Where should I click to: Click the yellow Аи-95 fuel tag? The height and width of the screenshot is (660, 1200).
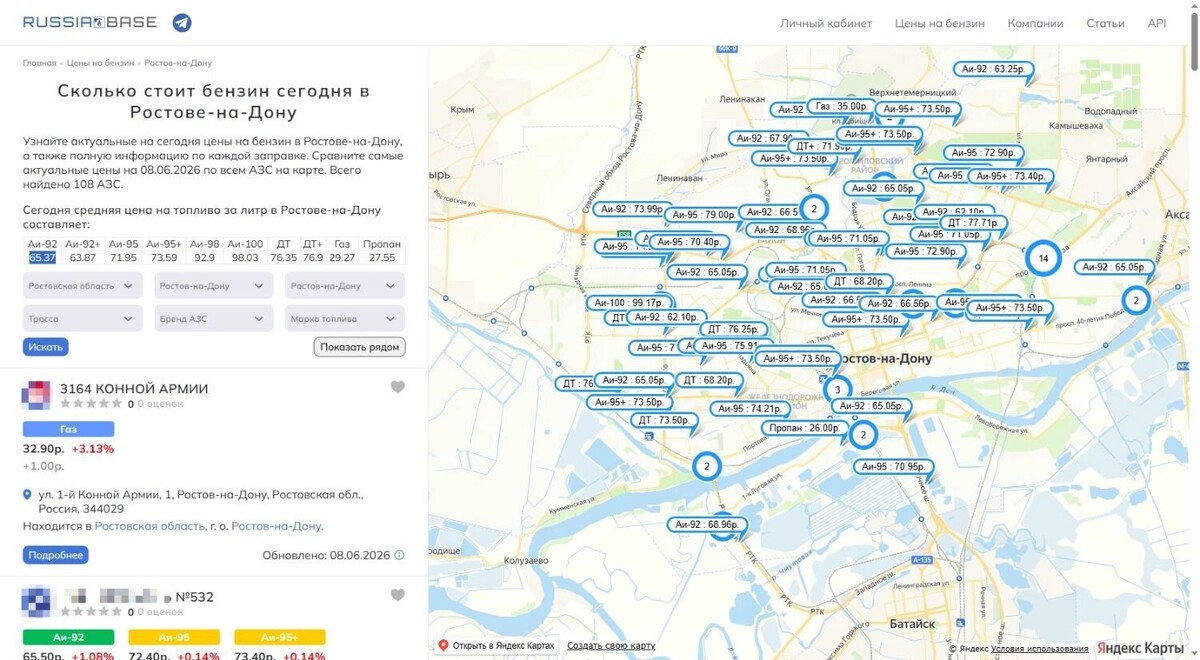(174, 637)
